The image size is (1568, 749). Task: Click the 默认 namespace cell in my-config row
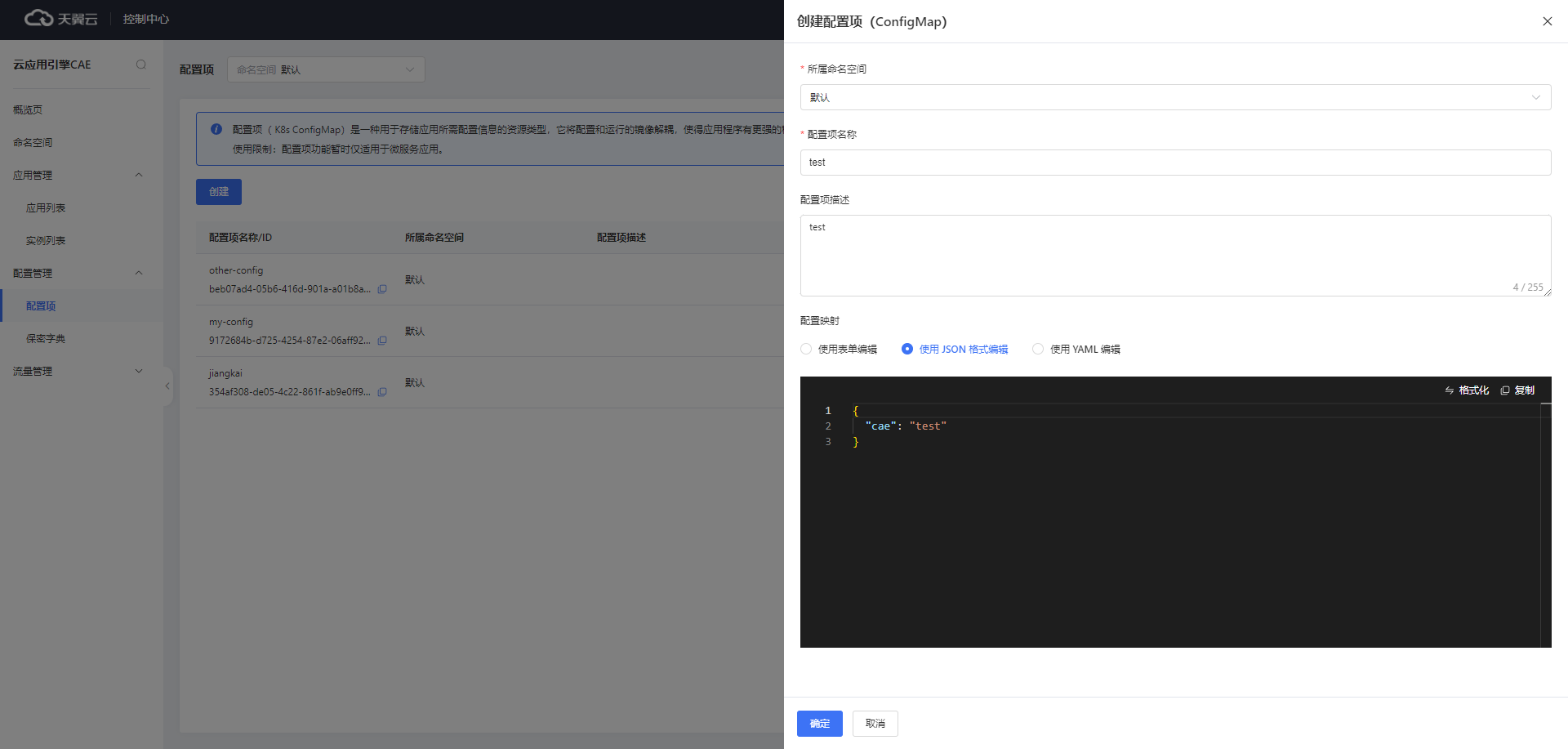point(415,332)
